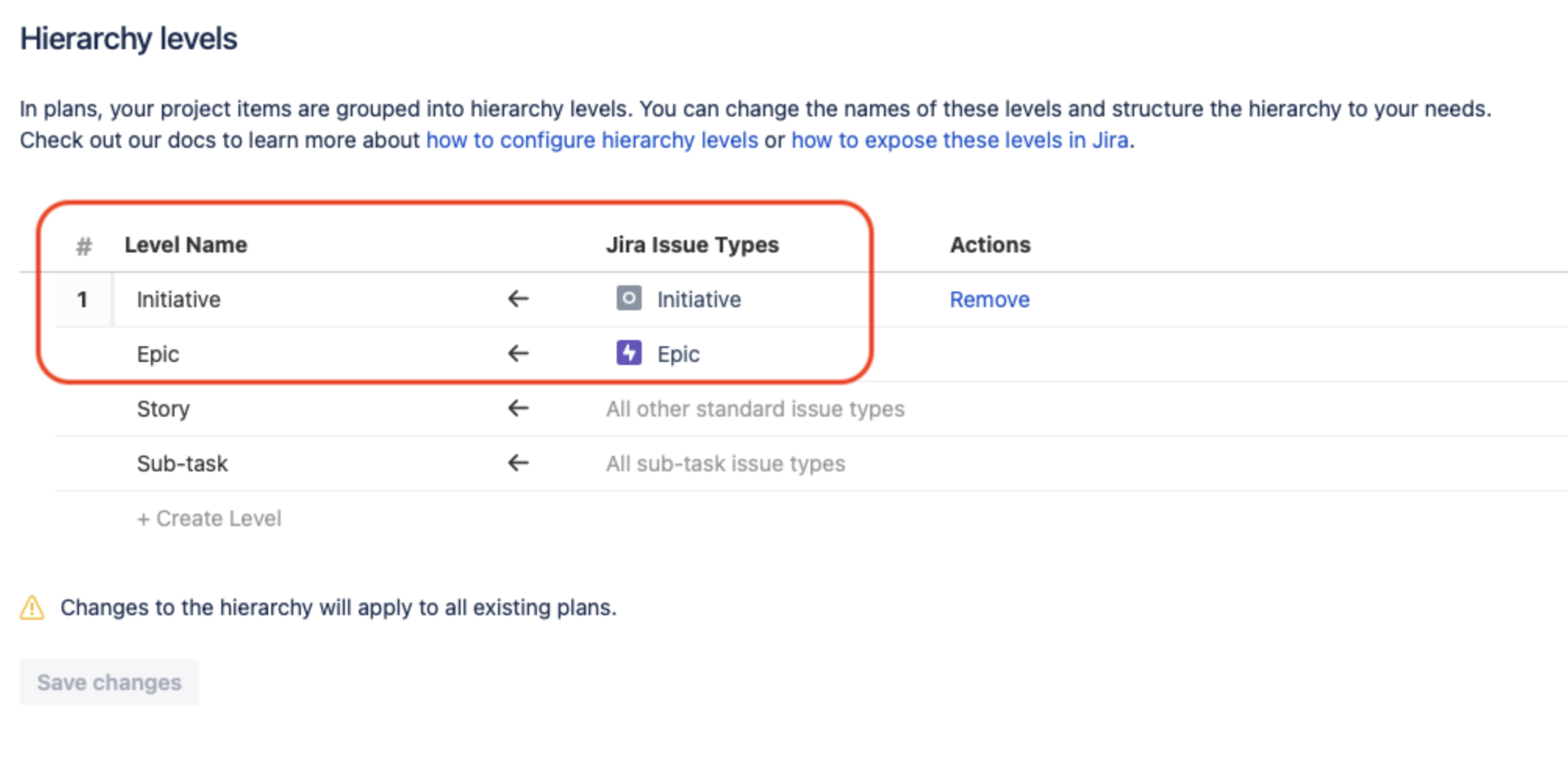This screenshot has width=1568, height=766.
Task: Remove the Initiative hierarchy level
Action: 990,299
